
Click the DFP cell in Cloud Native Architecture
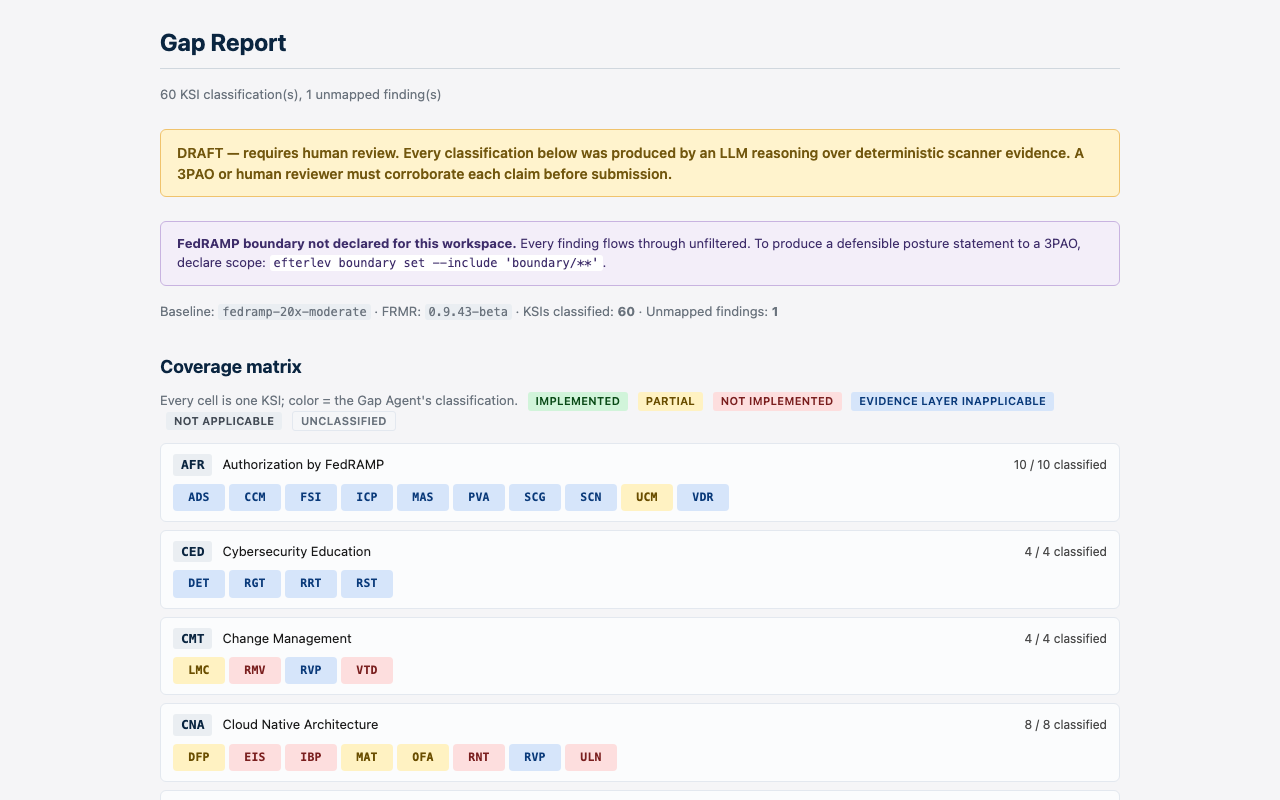pyautogui.click(x=199, y=757)
